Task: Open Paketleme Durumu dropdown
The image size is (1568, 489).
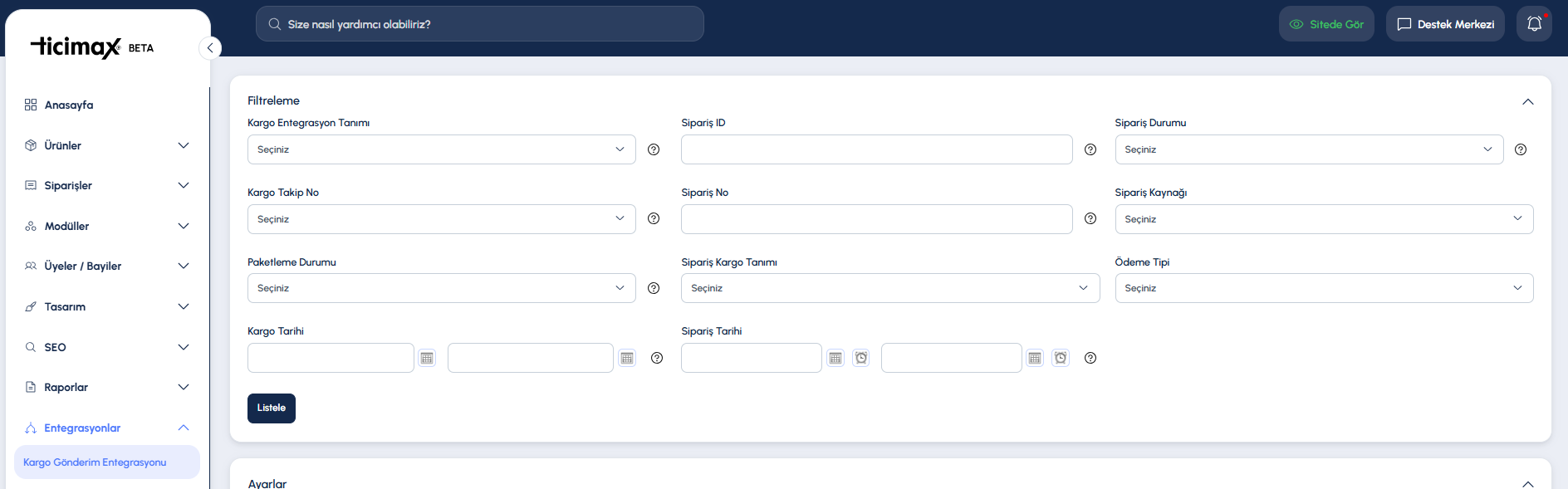Action: click(442, 288)
